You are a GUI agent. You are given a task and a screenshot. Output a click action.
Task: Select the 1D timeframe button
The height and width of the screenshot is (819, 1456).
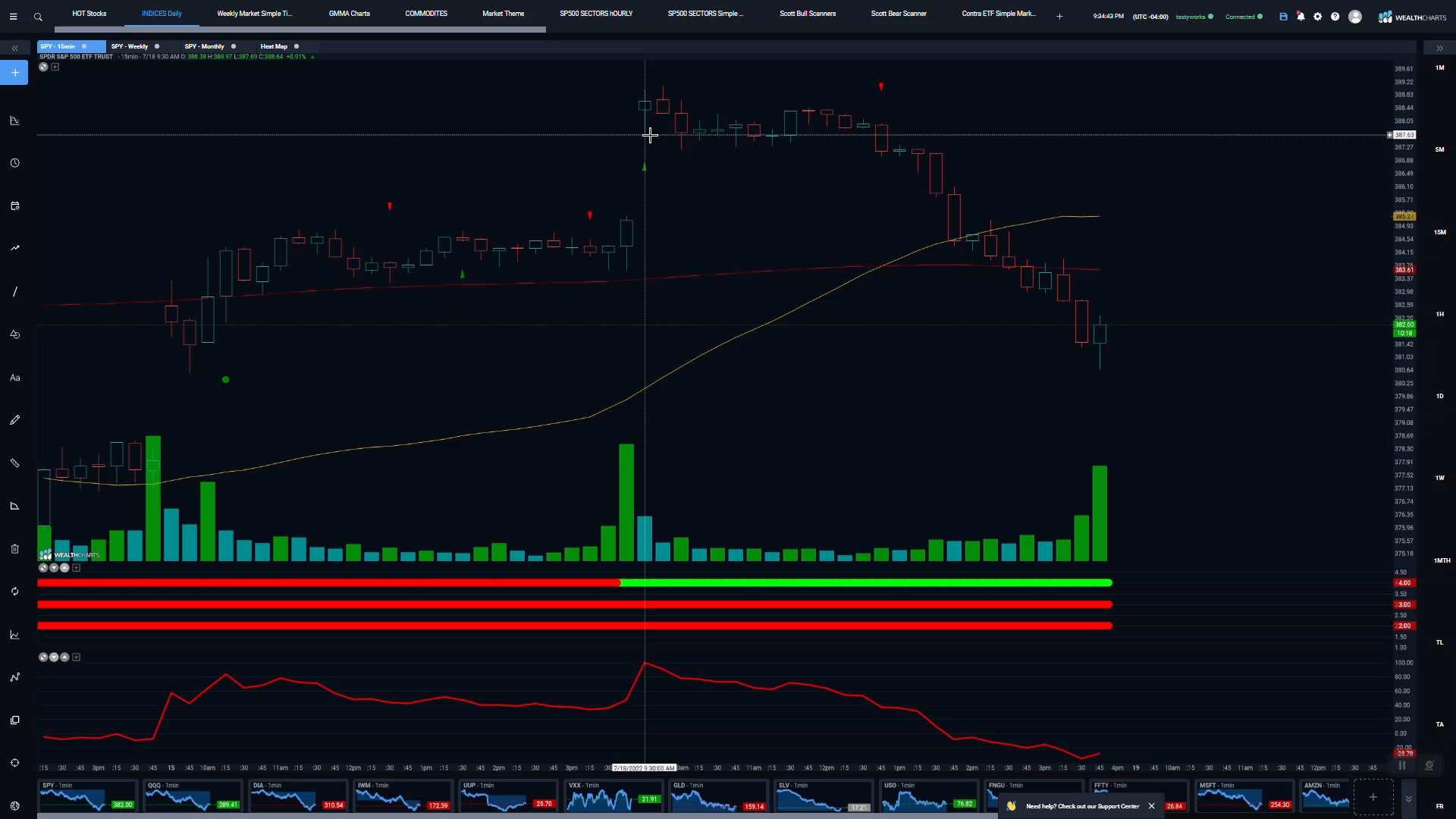pyautogui.click(x=1439, y=396)
